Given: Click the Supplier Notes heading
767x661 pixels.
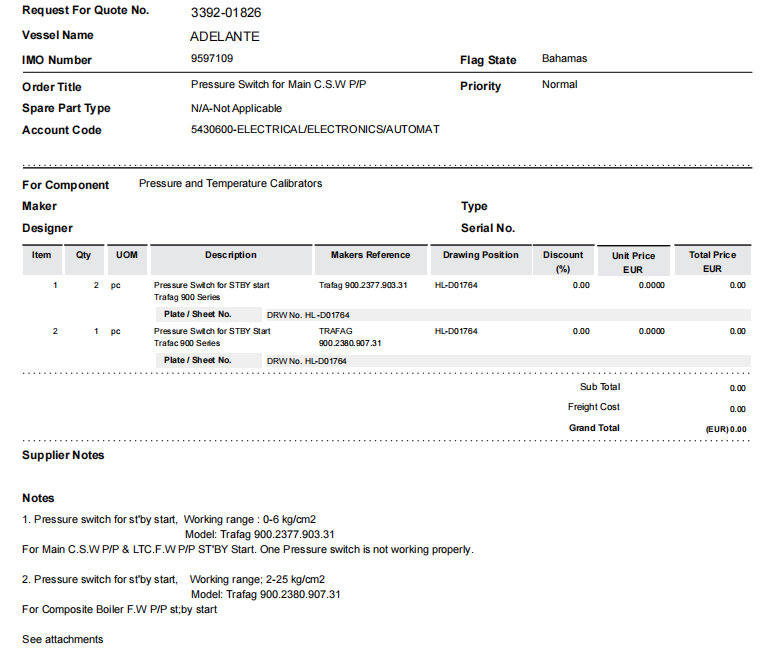Looking at the screenshot, I should [x=63, y=456].
